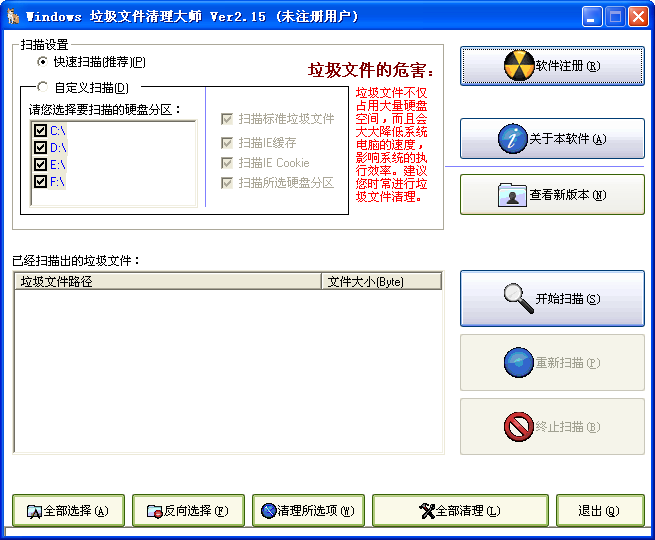The height and width of the screenshot is (540, 655).
Task: Click the tools icon on 全部清理
Action: [428, 511]
